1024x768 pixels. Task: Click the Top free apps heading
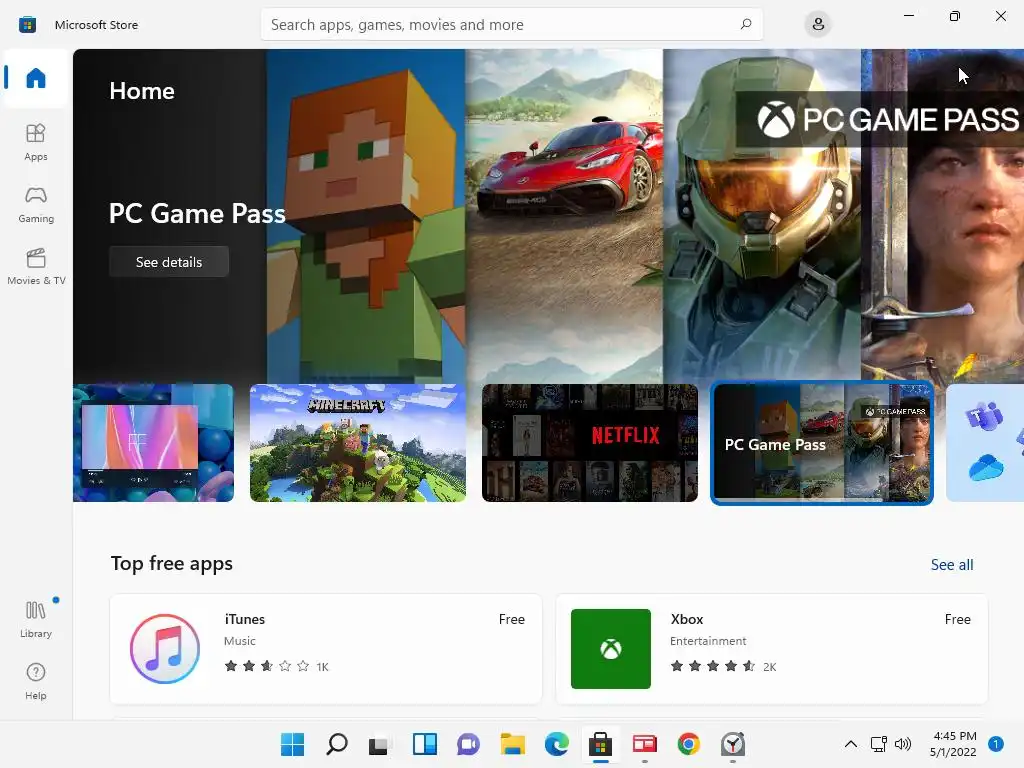pos(171,563)
